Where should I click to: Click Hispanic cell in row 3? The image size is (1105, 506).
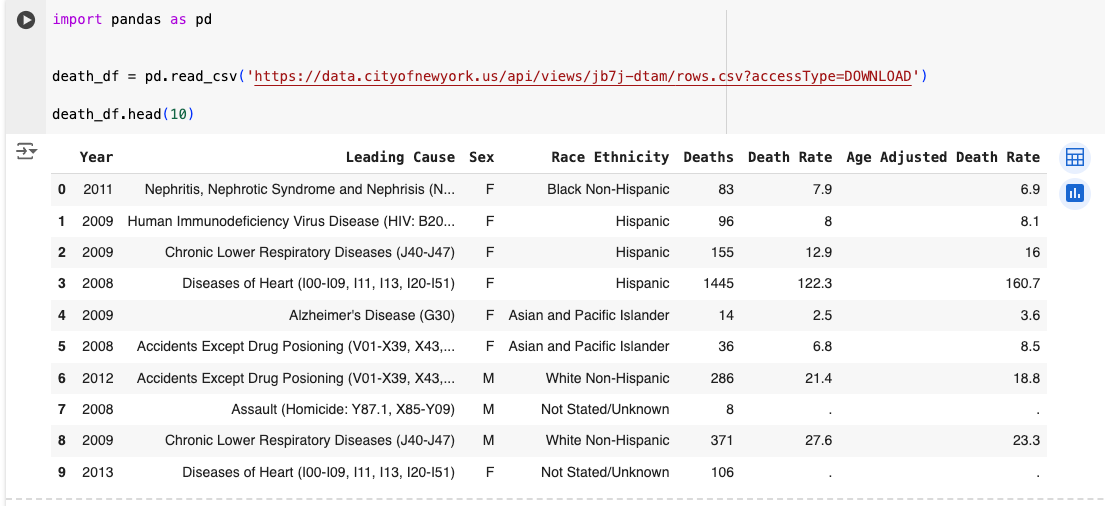pos(642,283)
